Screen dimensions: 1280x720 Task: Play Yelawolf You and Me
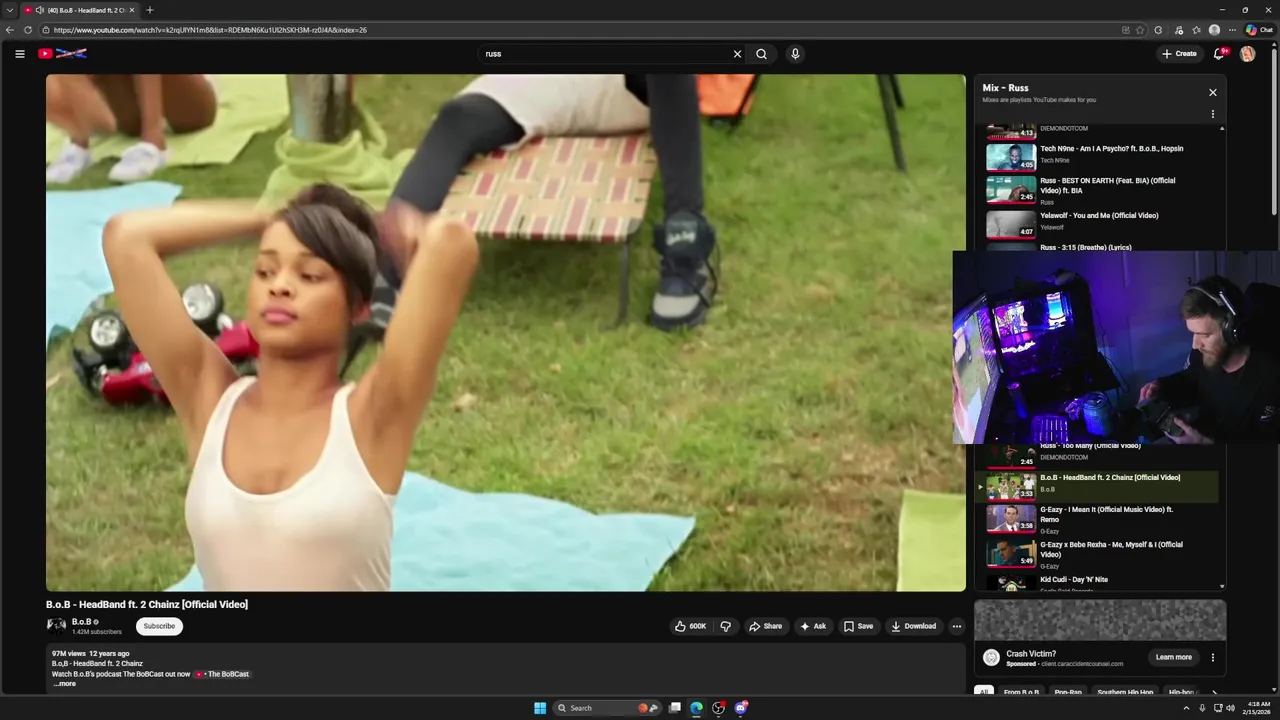coord(1100,224)
